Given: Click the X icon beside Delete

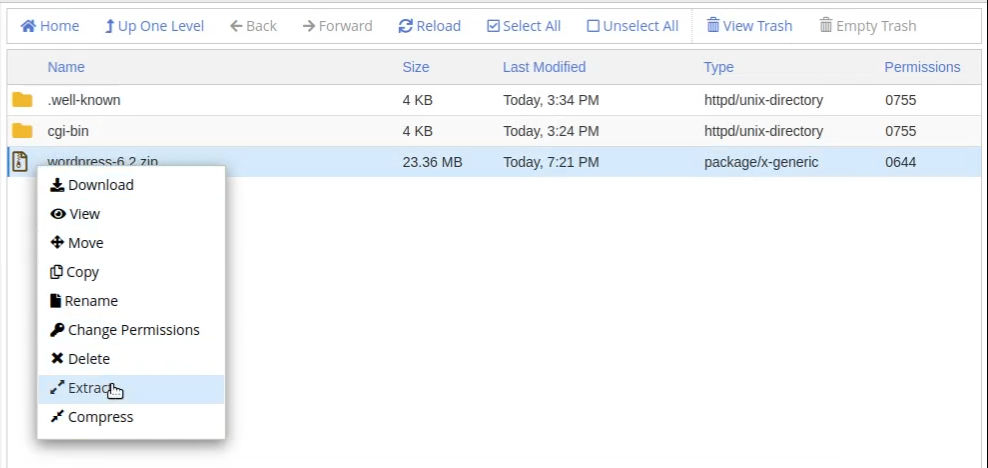Looking at the screenshot, I should pyautogui.click(x=57, y=358).
